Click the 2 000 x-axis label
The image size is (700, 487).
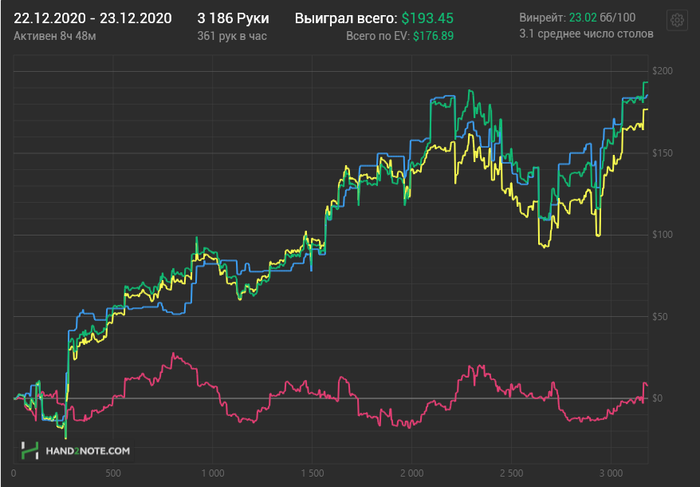click(x=412, y=473)
